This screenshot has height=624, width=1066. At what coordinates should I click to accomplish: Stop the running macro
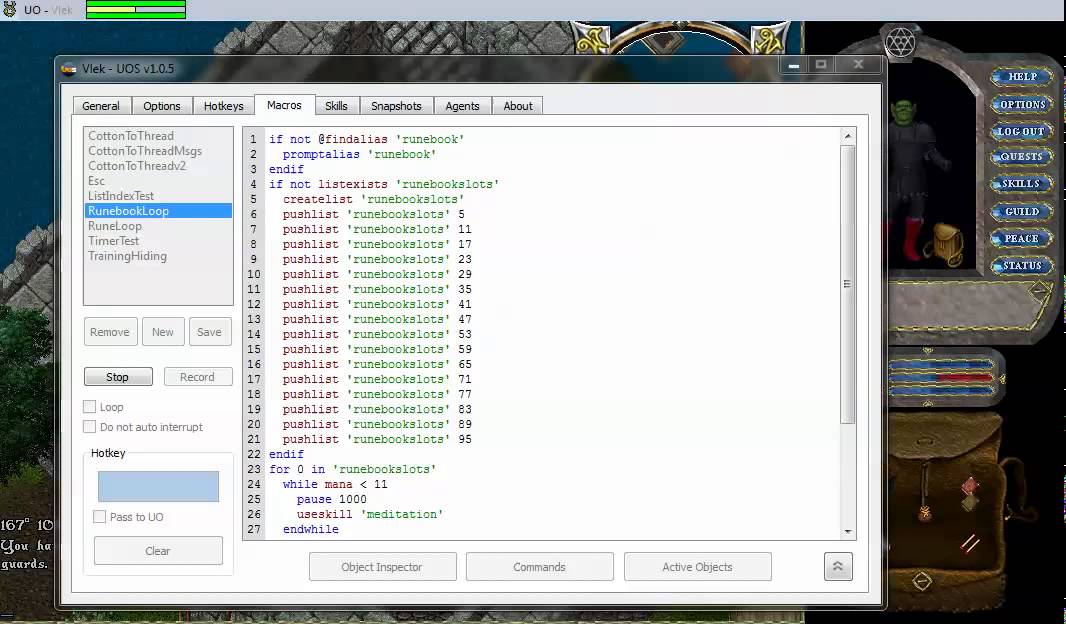coord(118,377)
